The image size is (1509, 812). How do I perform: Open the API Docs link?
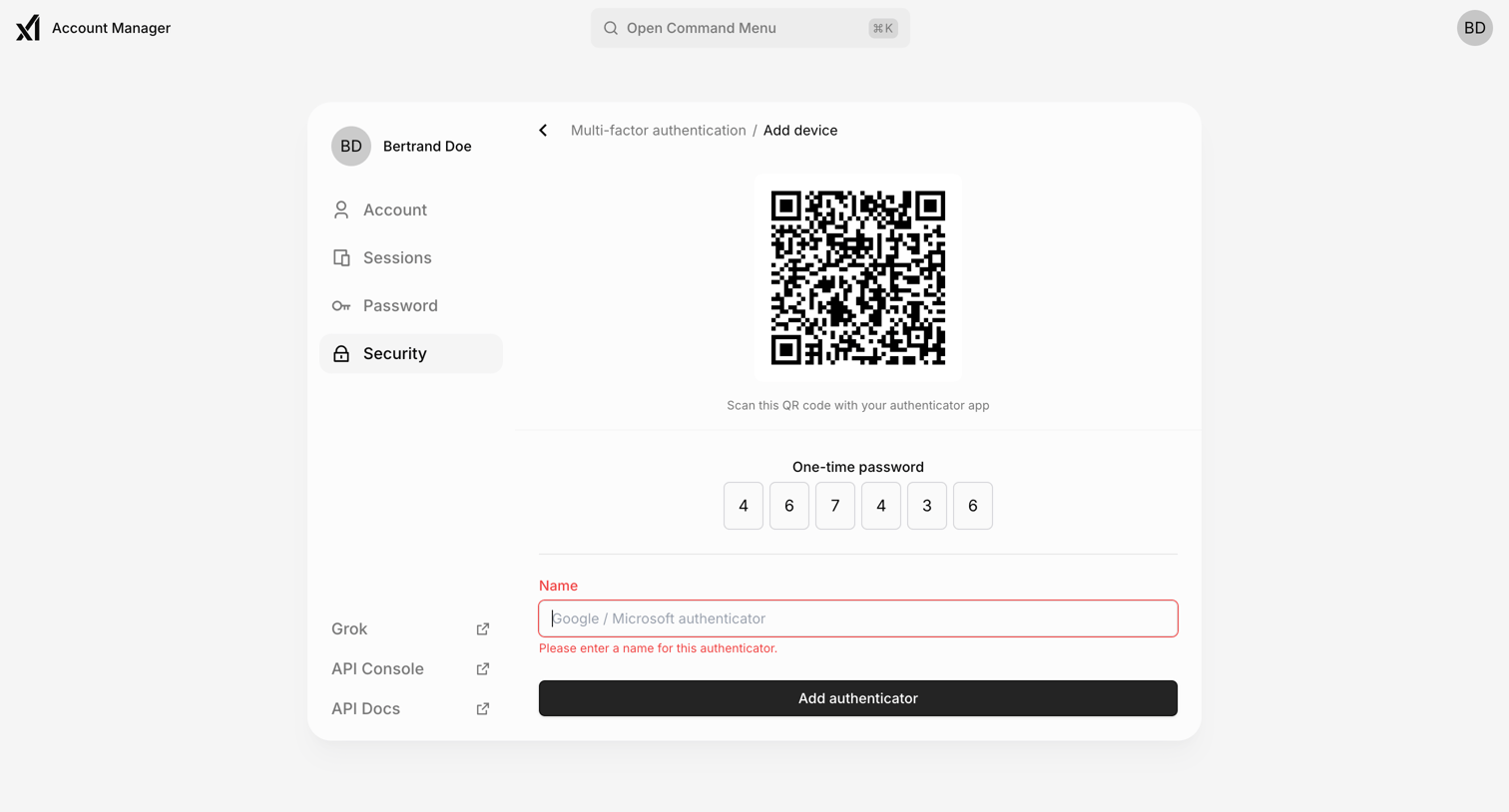pyautogui.click(x=411, y=709)
